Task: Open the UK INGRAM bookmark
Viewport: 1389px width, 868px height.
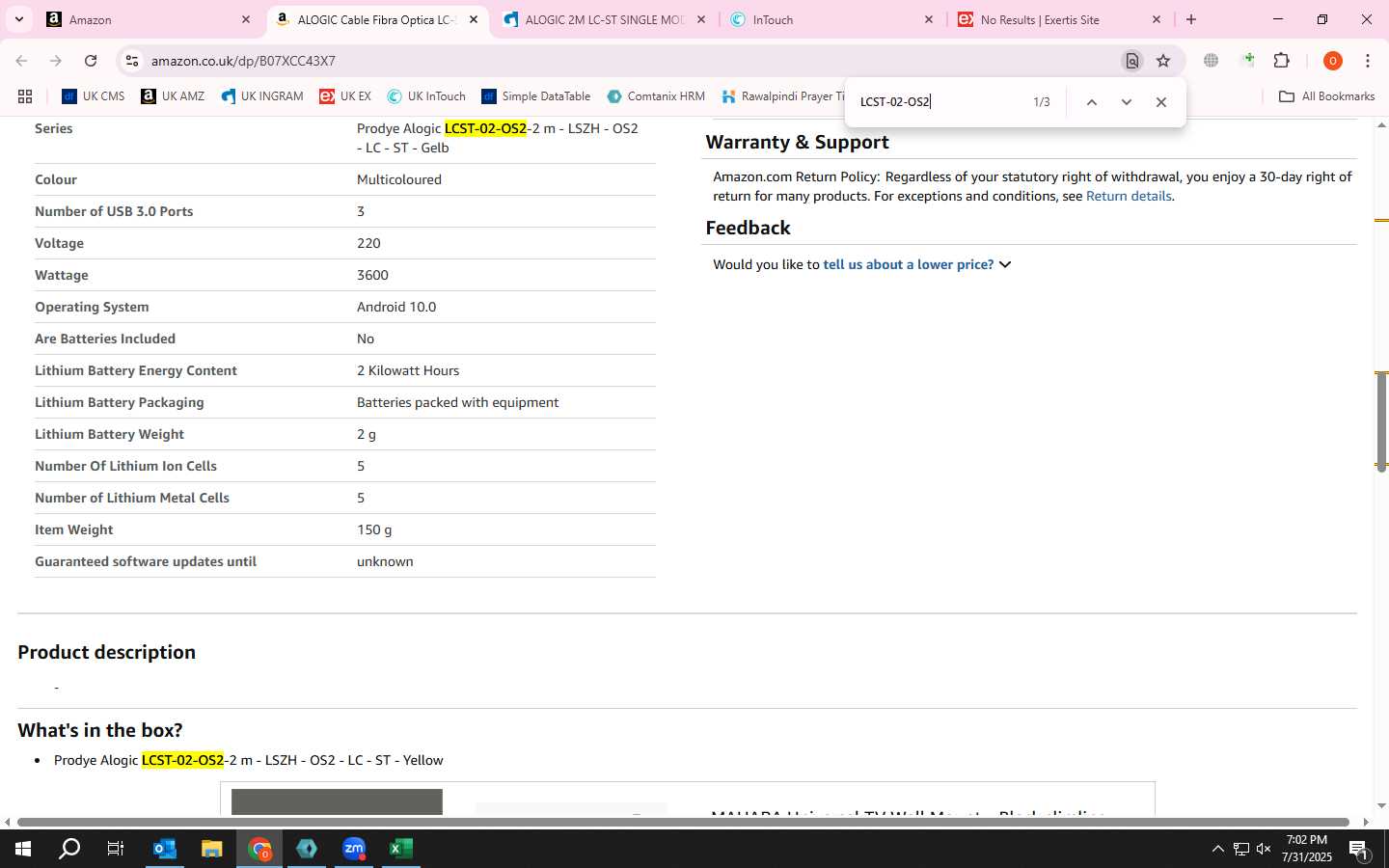Action: [x=262, y=96]
